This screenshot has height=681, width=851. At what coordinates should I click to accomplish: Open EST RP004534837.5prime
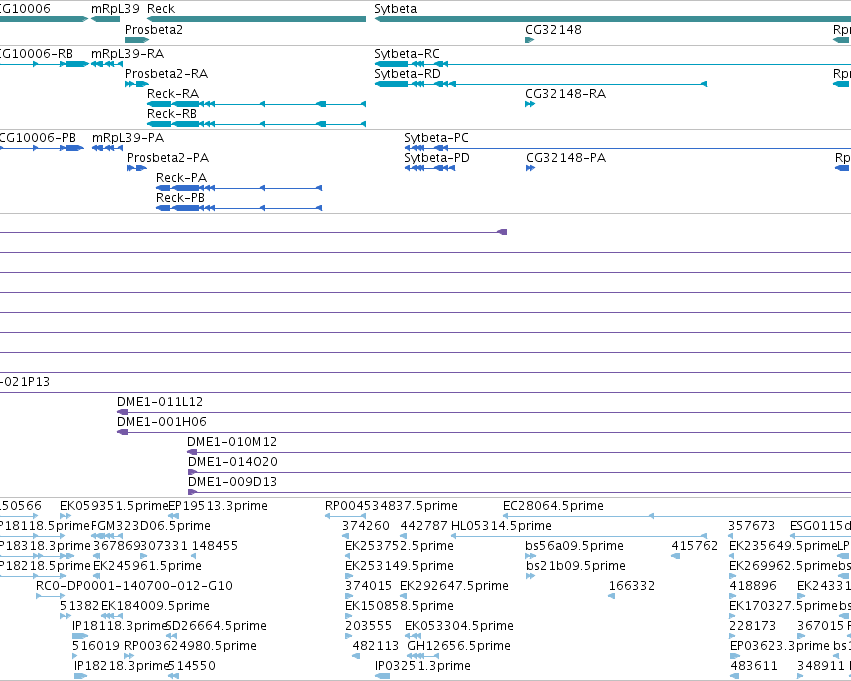pyautogui.click(x=391, y=506)
